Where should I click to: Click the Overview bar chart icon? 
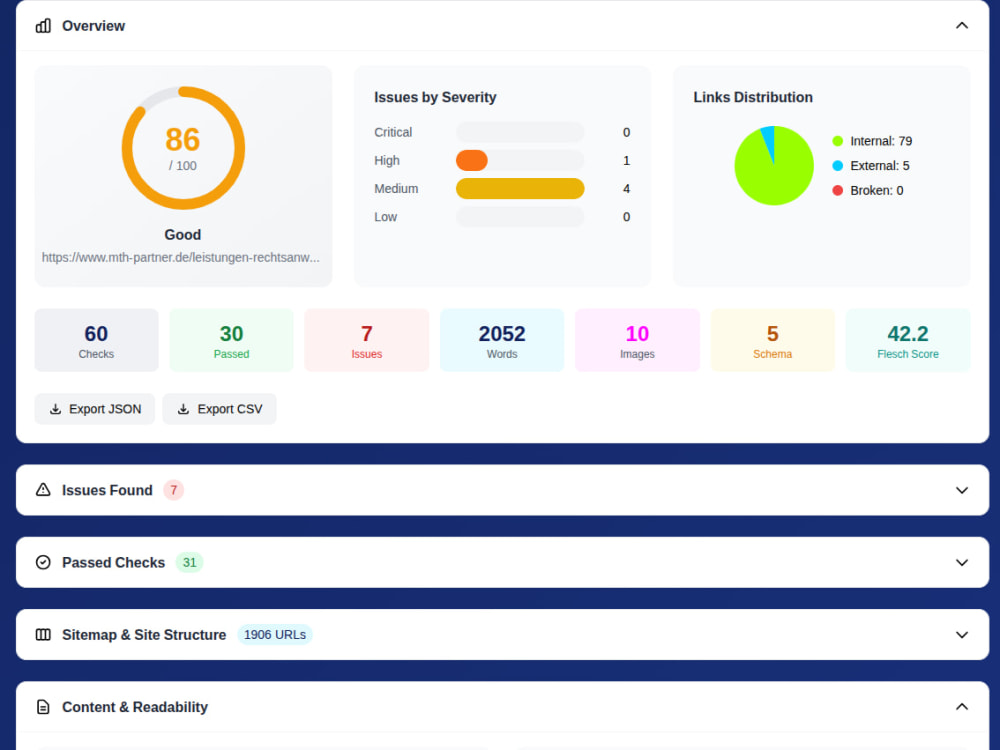(x=43, y=26)
